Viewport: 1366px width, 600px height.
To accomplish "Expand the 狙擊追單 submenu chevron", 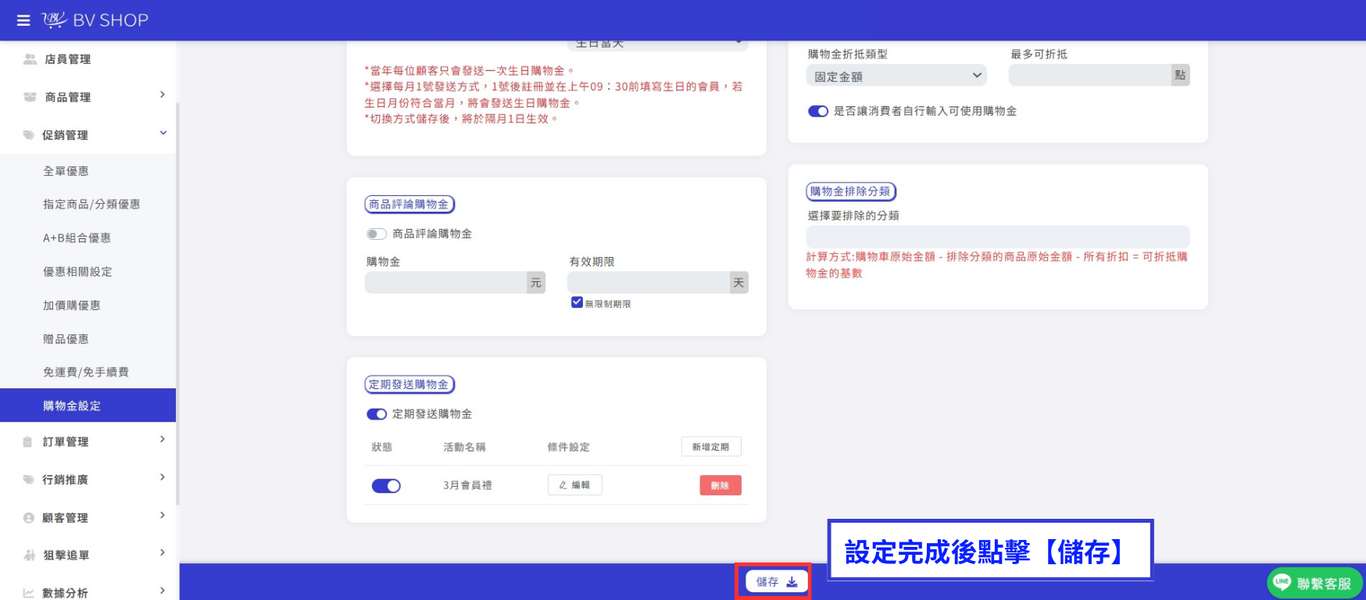I will 162,553.
